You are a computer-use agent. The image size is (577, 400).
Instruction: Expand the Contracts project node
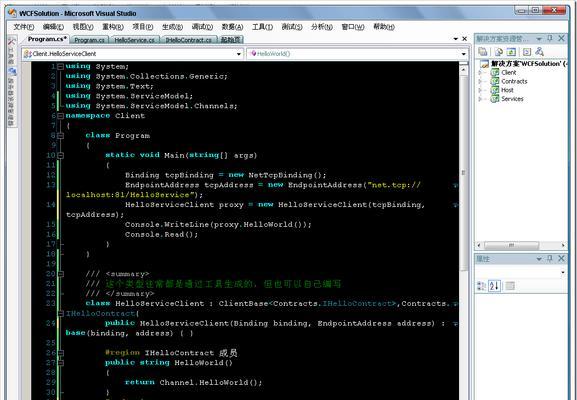pyautogui.click(x=480, y=81)
